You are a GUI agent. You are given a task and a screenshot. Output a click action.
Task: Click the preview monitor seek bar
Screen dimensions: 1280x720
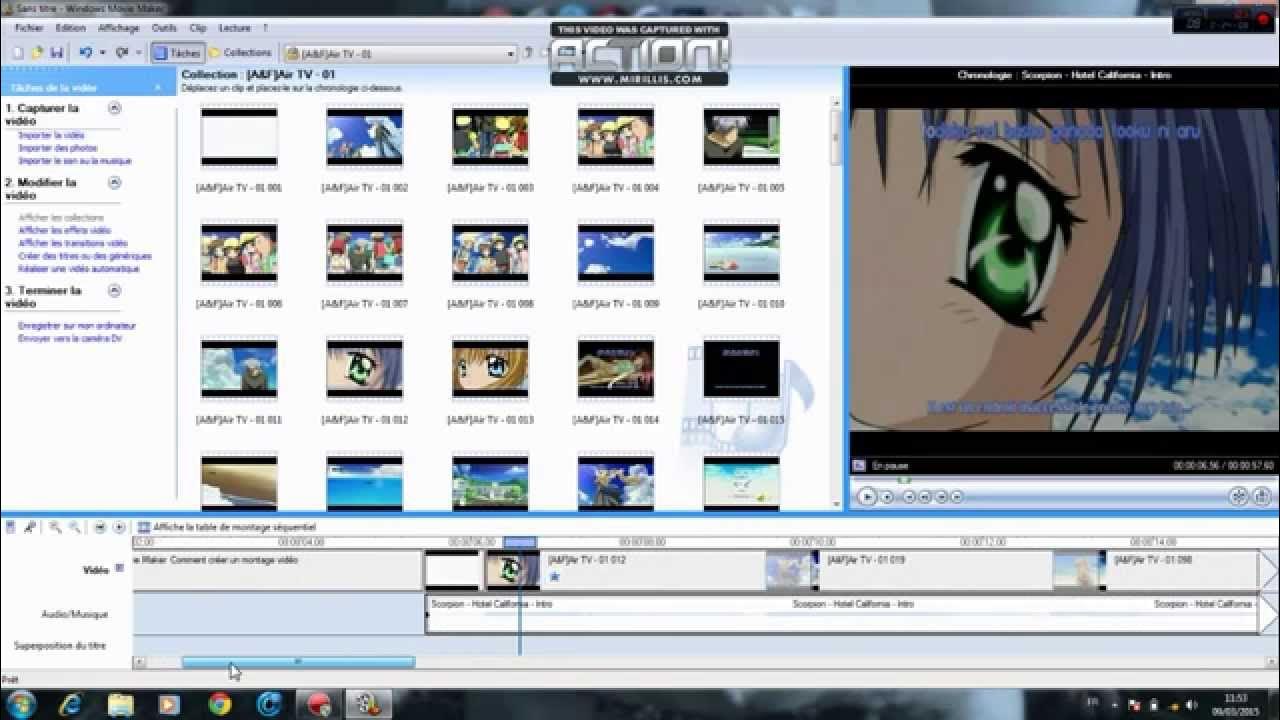coord(1063,481)
